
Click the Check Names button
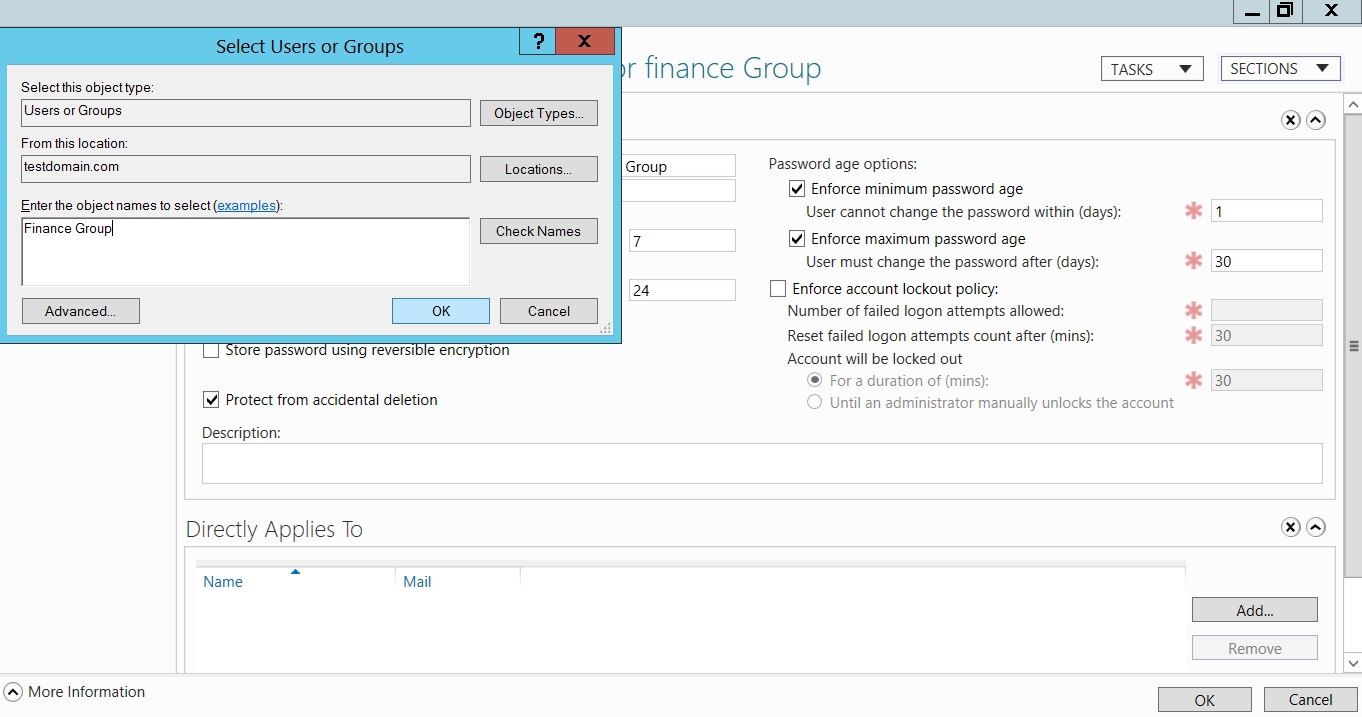(538, 231)
